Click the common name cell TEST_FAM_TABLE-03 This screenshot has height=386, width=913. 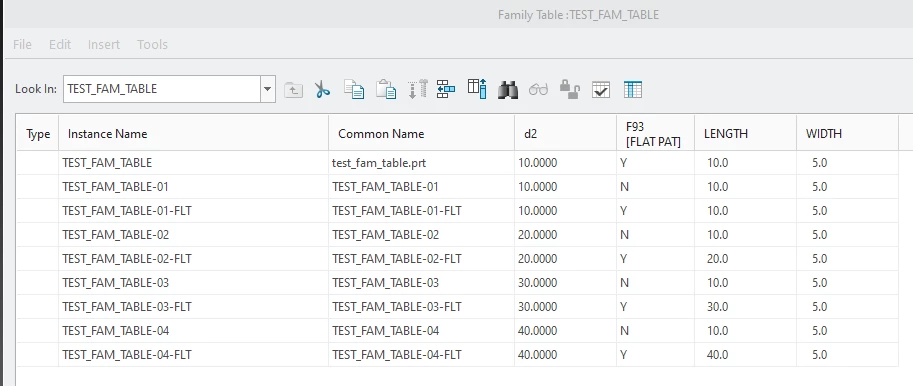422,283
